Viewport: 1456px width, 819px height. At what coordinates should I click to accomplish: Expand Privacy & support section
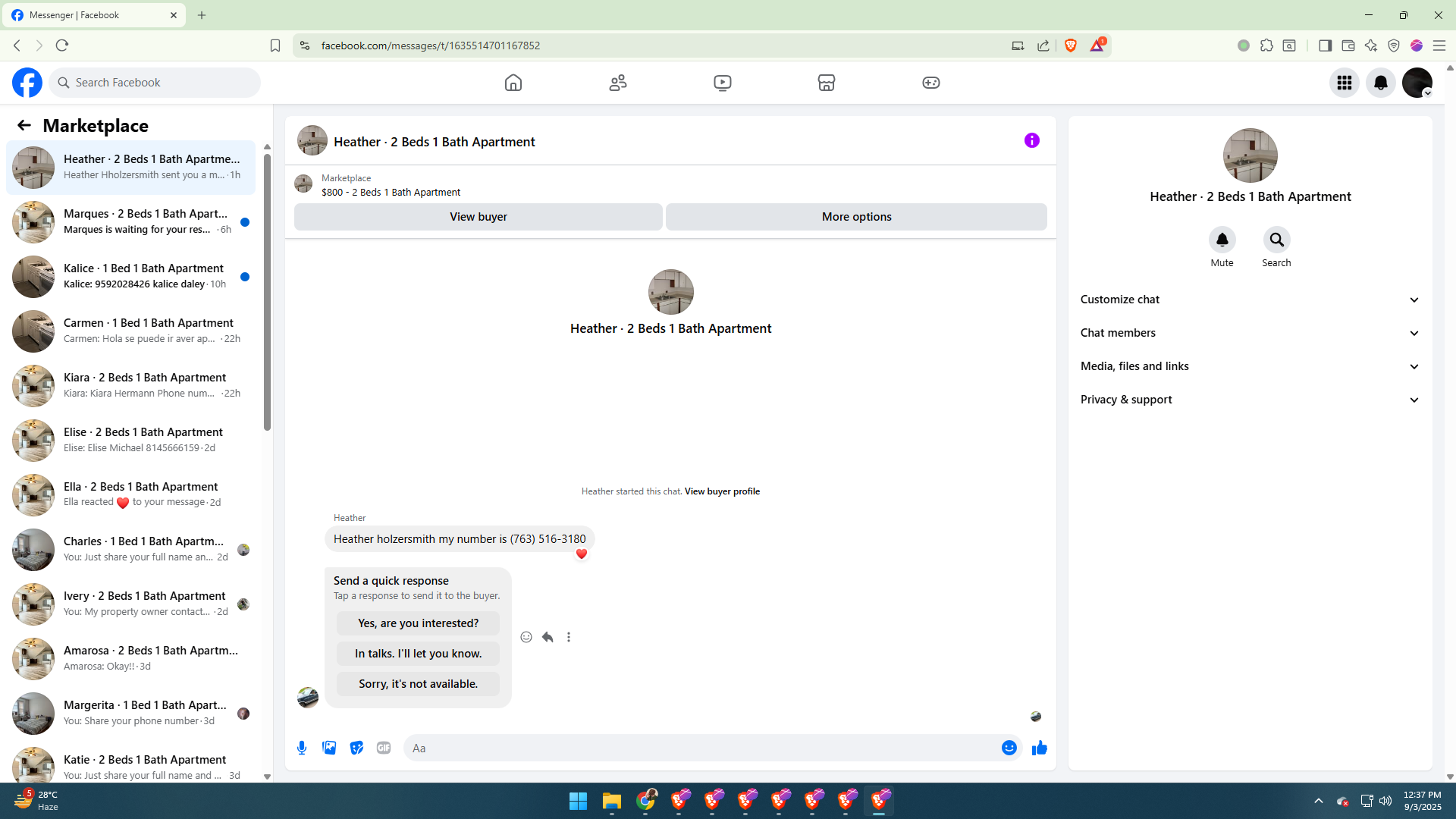click(x=1250, y=400)
